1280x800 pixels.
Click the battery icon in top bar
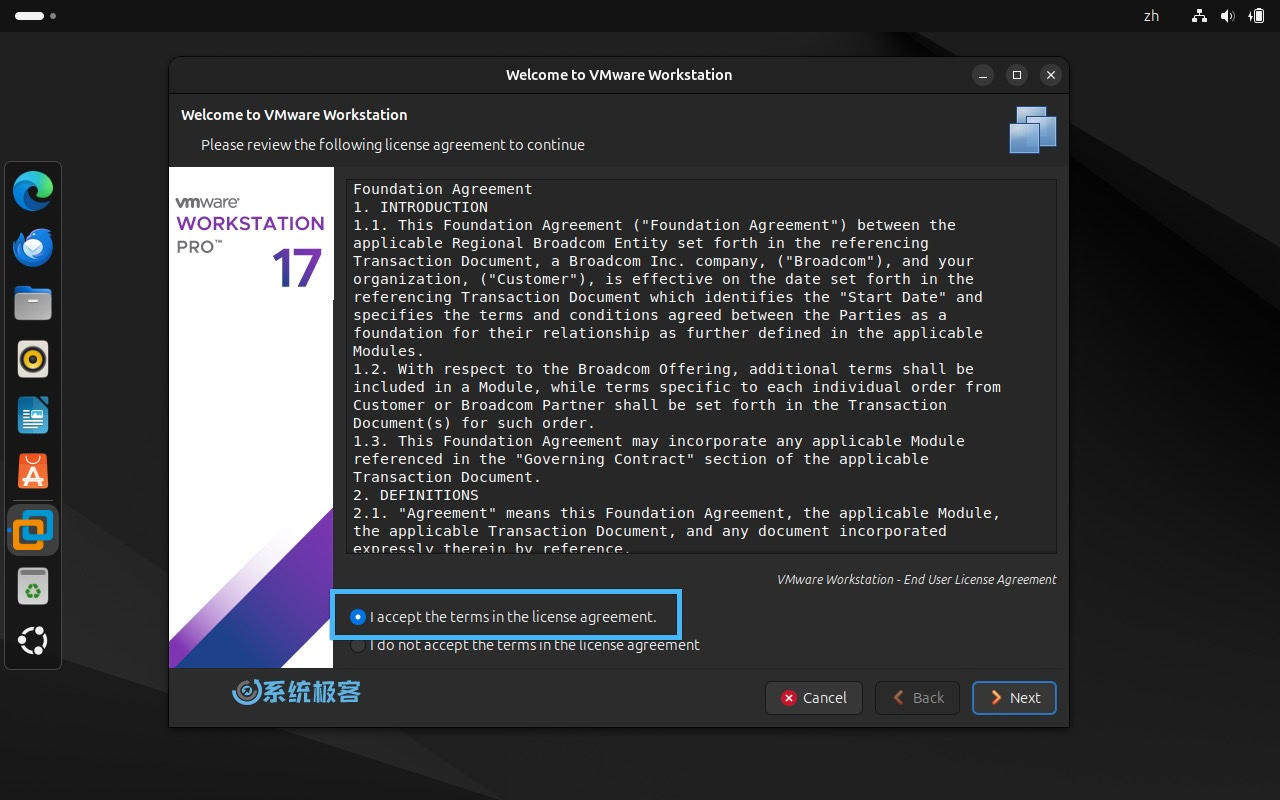coord(1256,16)
